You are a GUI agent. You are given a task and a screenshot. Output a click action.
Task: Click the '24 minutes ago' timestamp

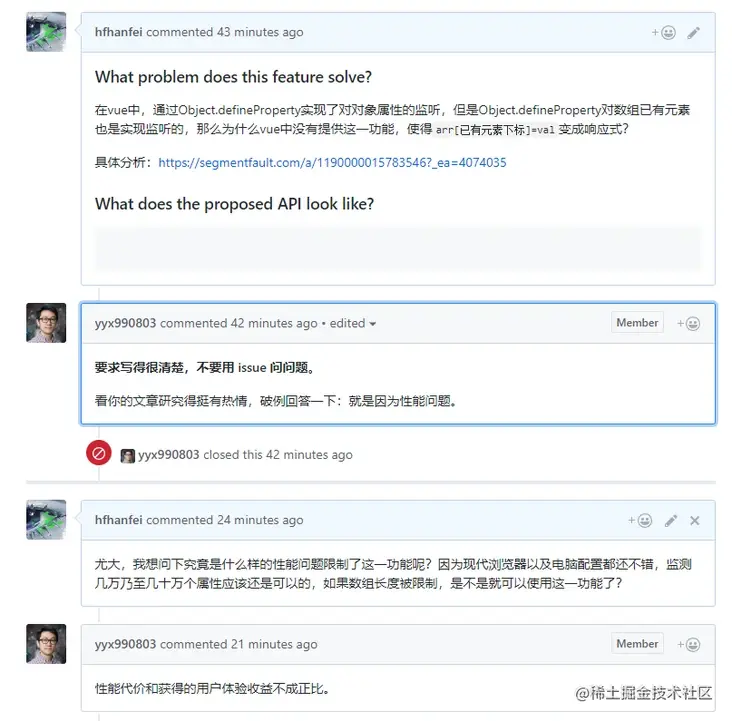(260, 520)
